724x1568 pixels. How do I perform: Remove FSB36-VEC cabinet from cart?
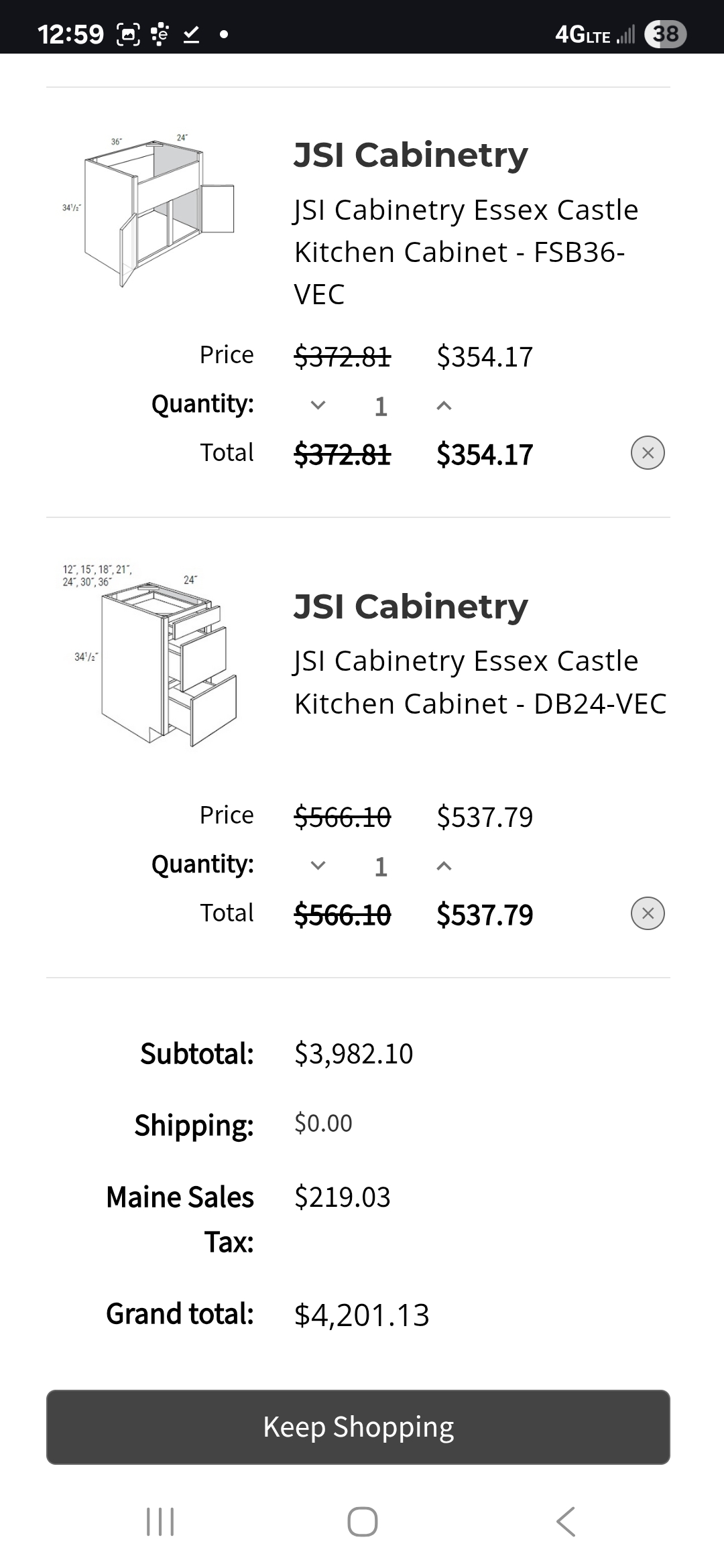click(x=648, y=453)
